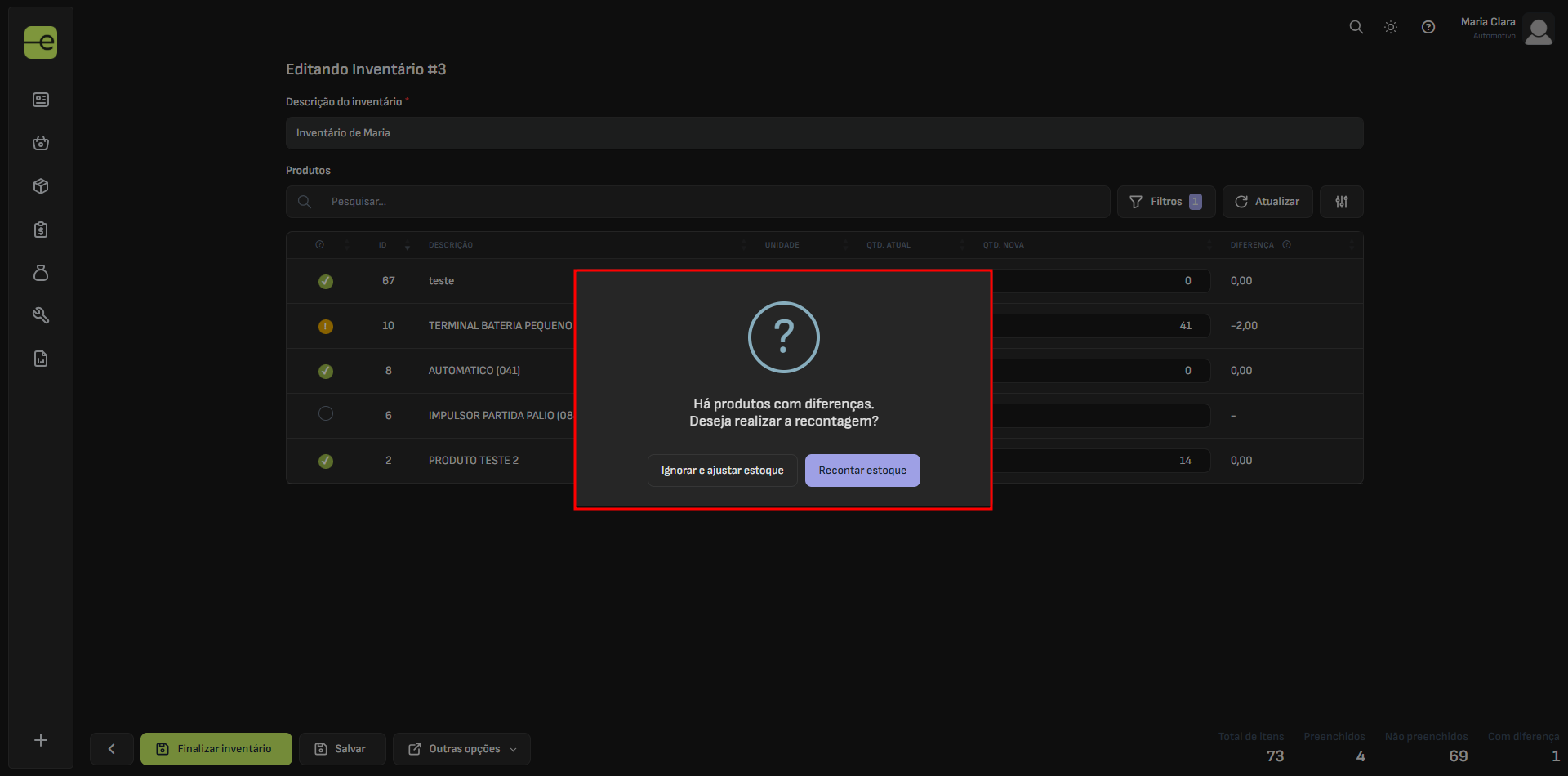Open the Filtros filter panel

[x=1165, y=202]
